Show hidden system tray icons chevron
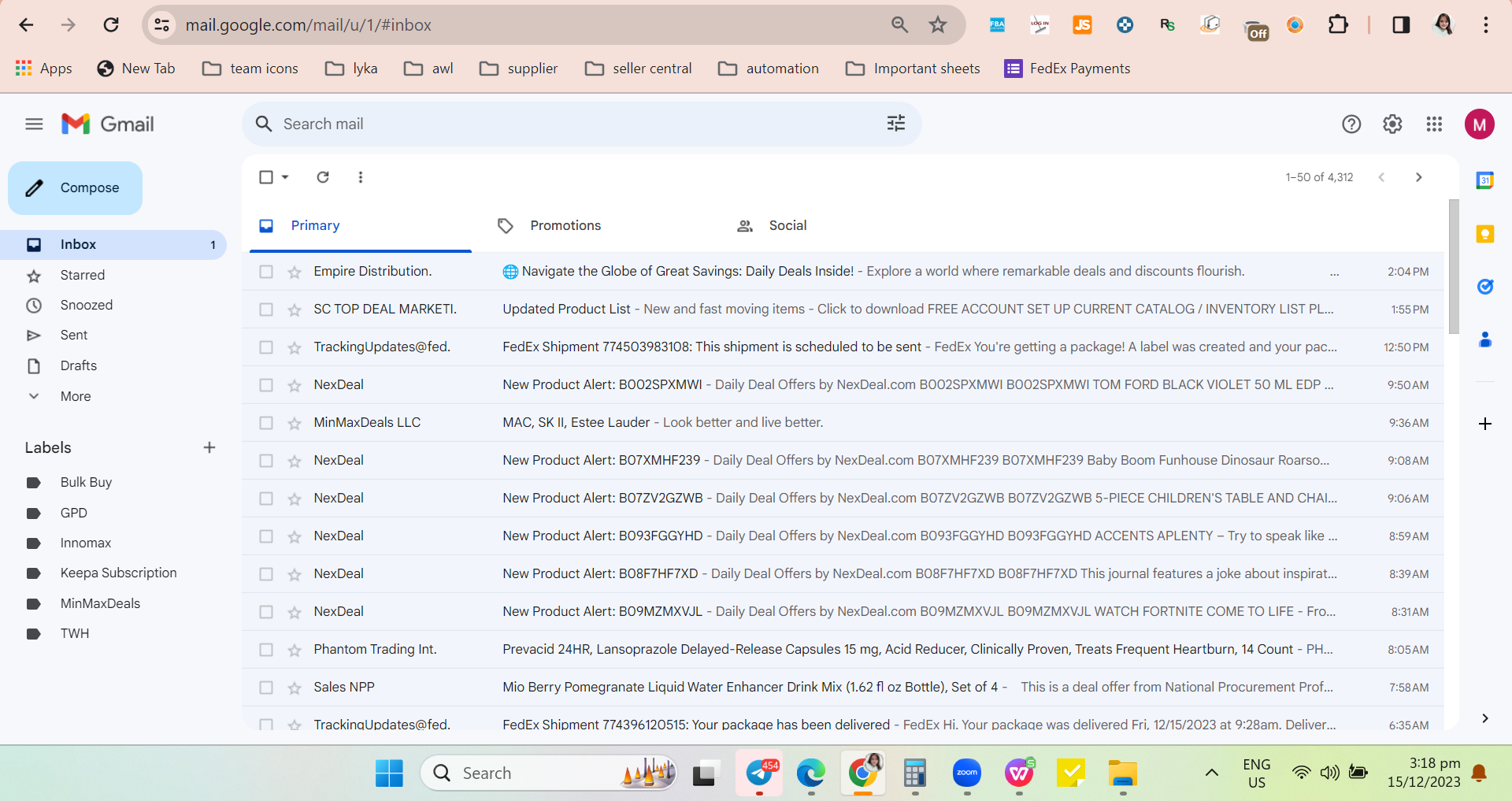The image size is (1512, 801). point(1212,773)
